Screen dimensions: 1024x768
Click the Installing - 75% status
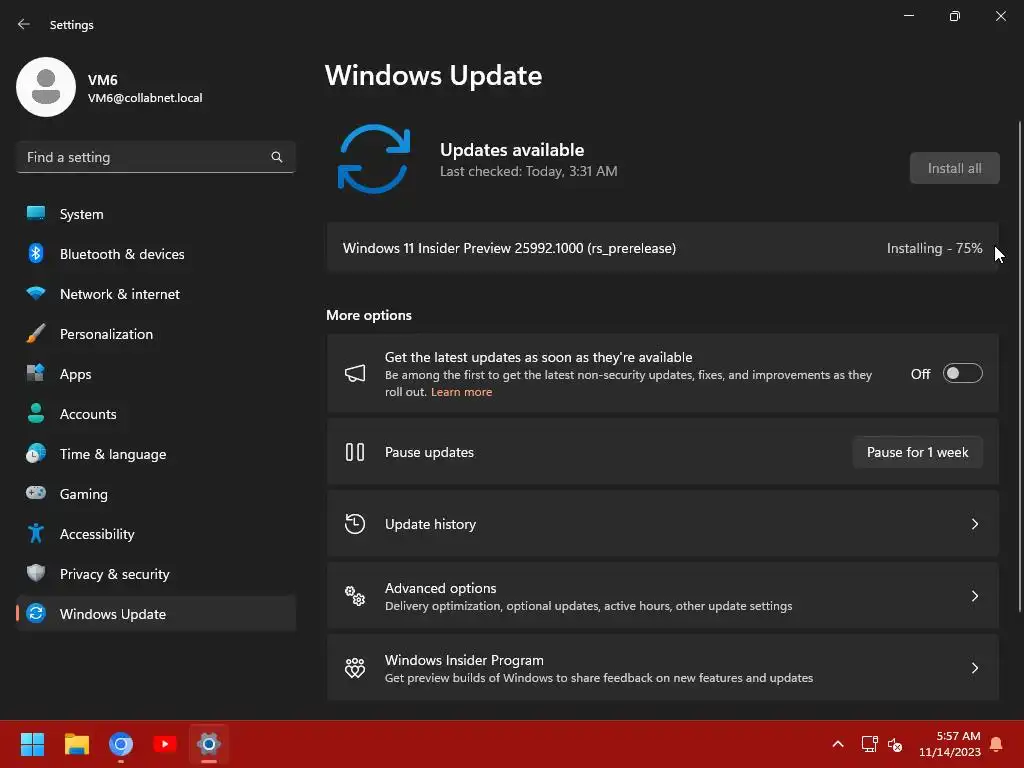click(x=935, y=248)
